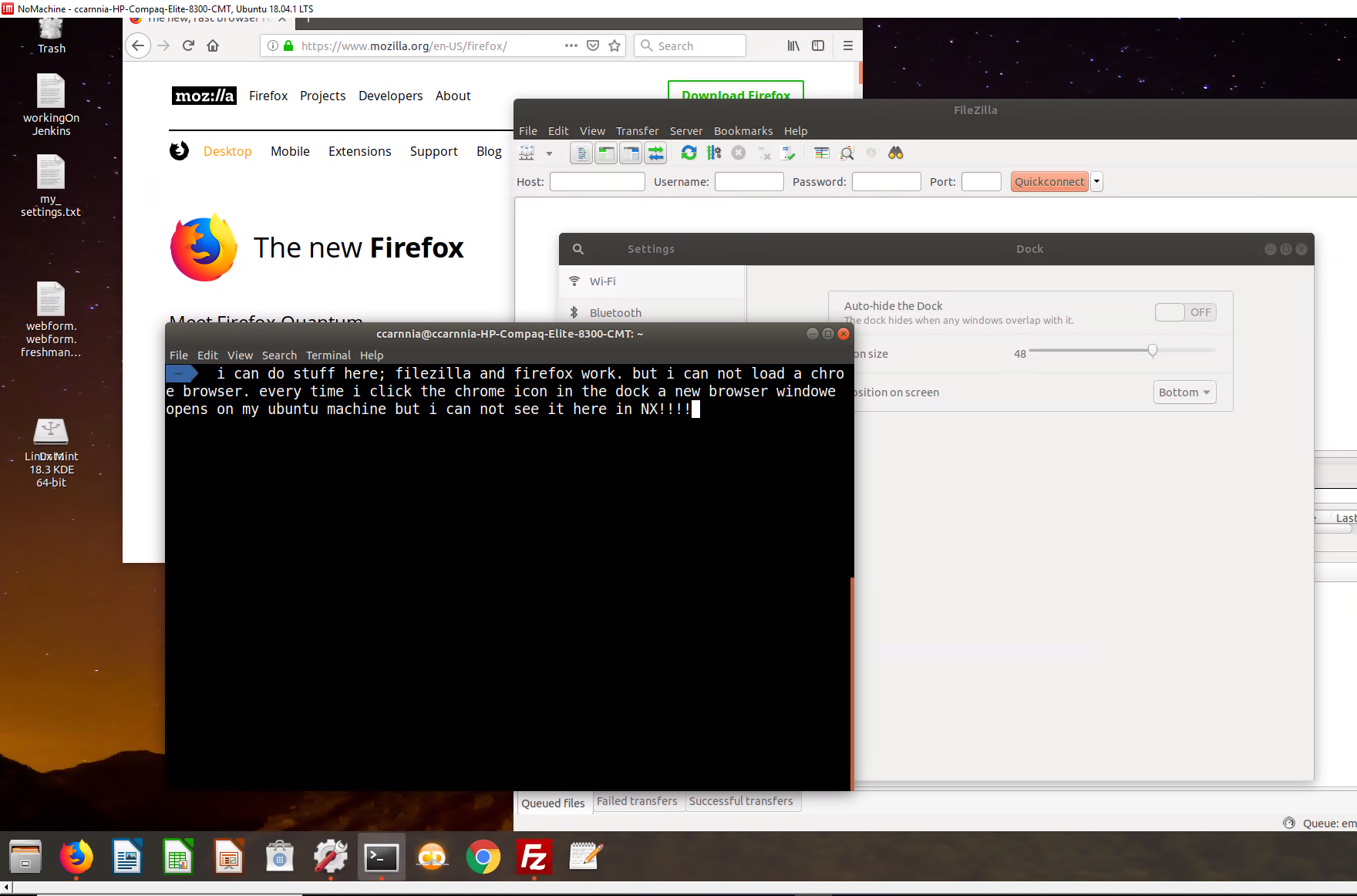Bookmark page with star icon in Firefox

point(615,45)
